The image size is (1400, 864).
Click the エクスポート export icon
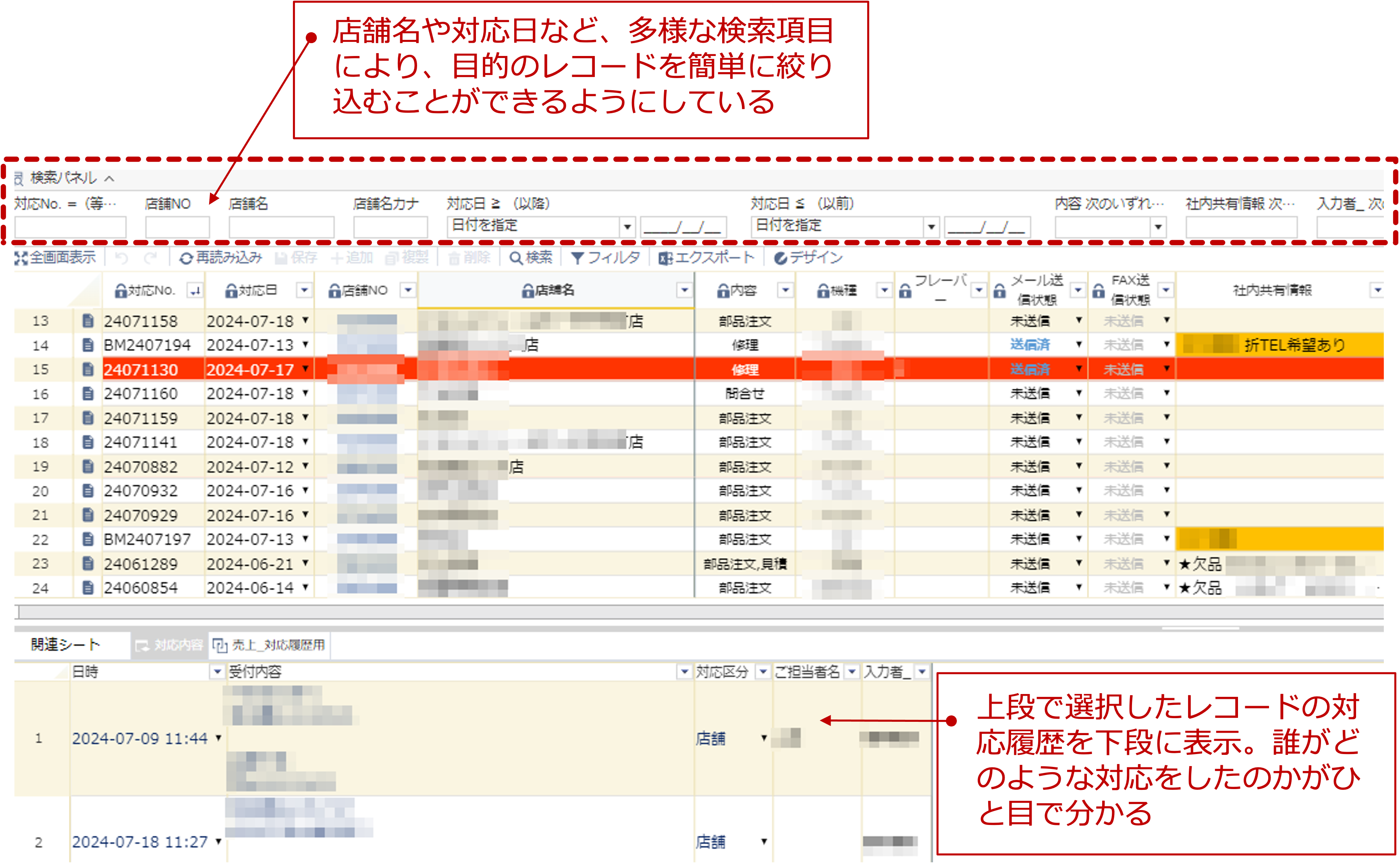pos(665,259)
